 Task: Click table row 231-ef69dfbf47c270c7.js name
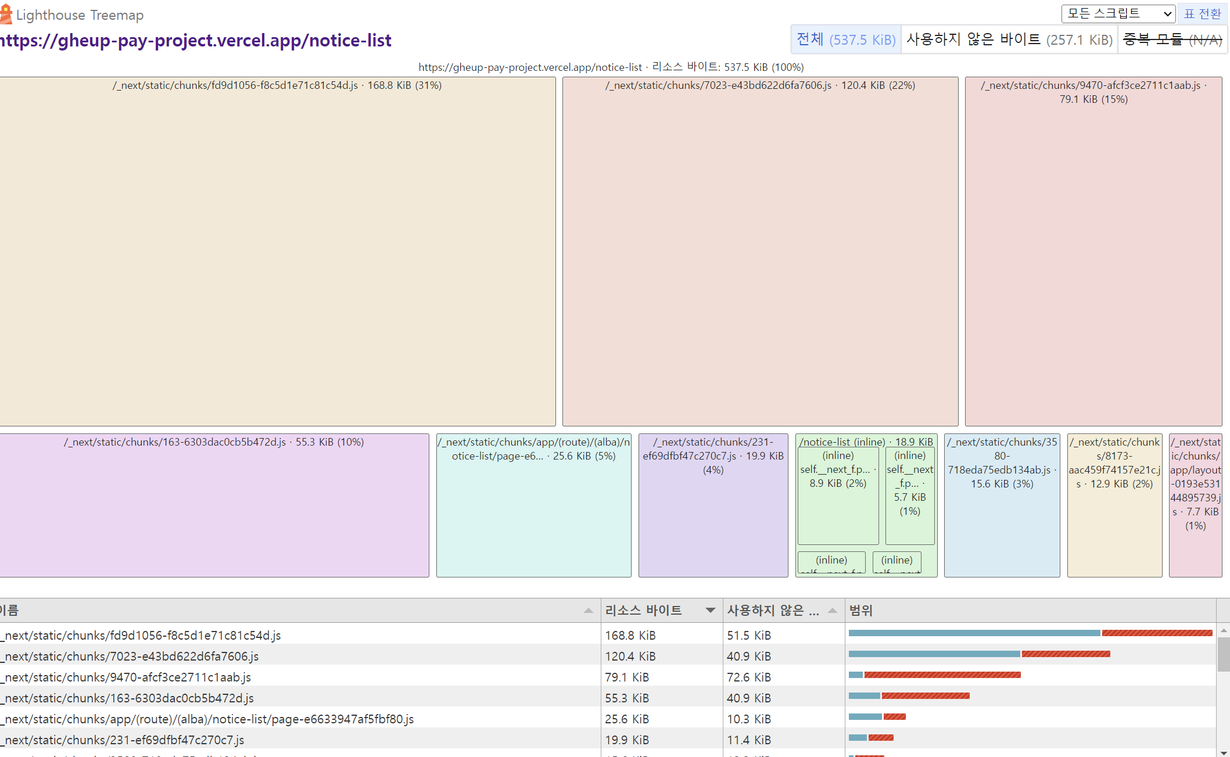[x=122, y=740]
